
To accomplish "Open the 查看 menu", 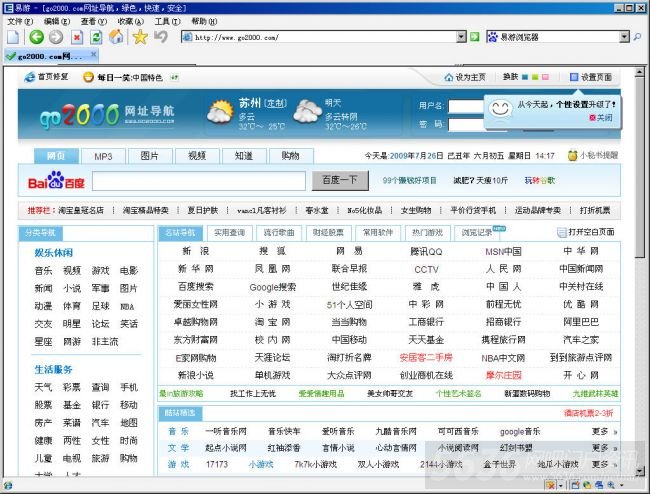I will pyautogui.click(x=93, y=21).
